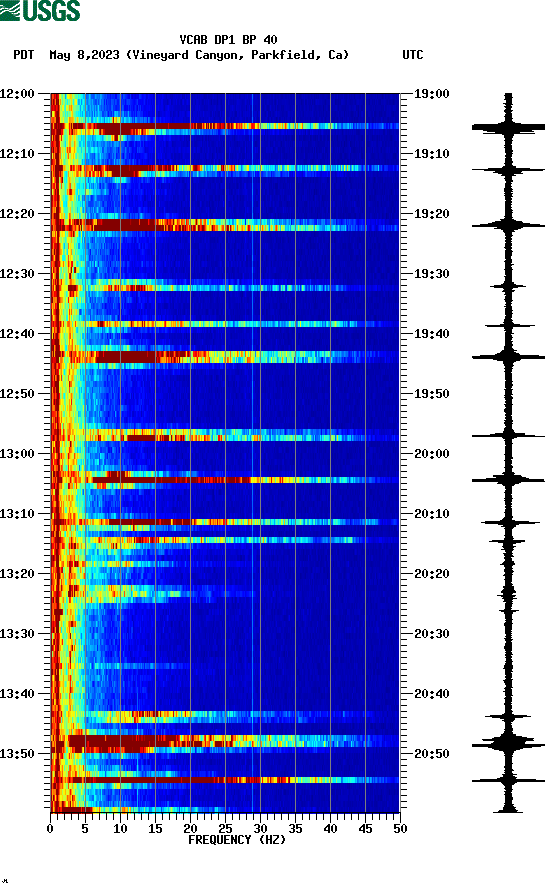Click the 50 Hz frequency tick label
The height and width of the screenshot is (892, 552).
[x=400, y=829]
